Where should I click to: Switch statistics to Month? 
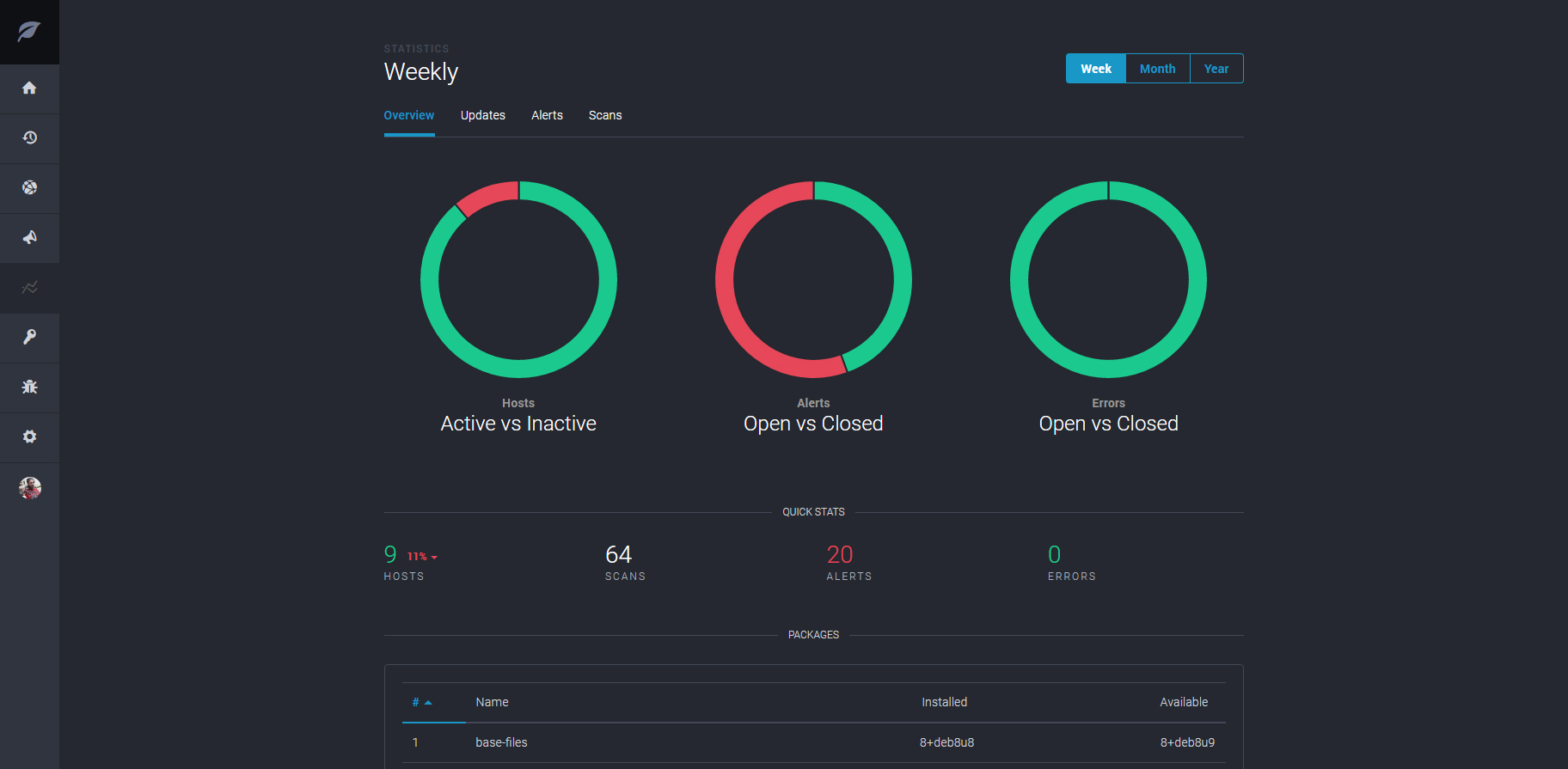1157,69
